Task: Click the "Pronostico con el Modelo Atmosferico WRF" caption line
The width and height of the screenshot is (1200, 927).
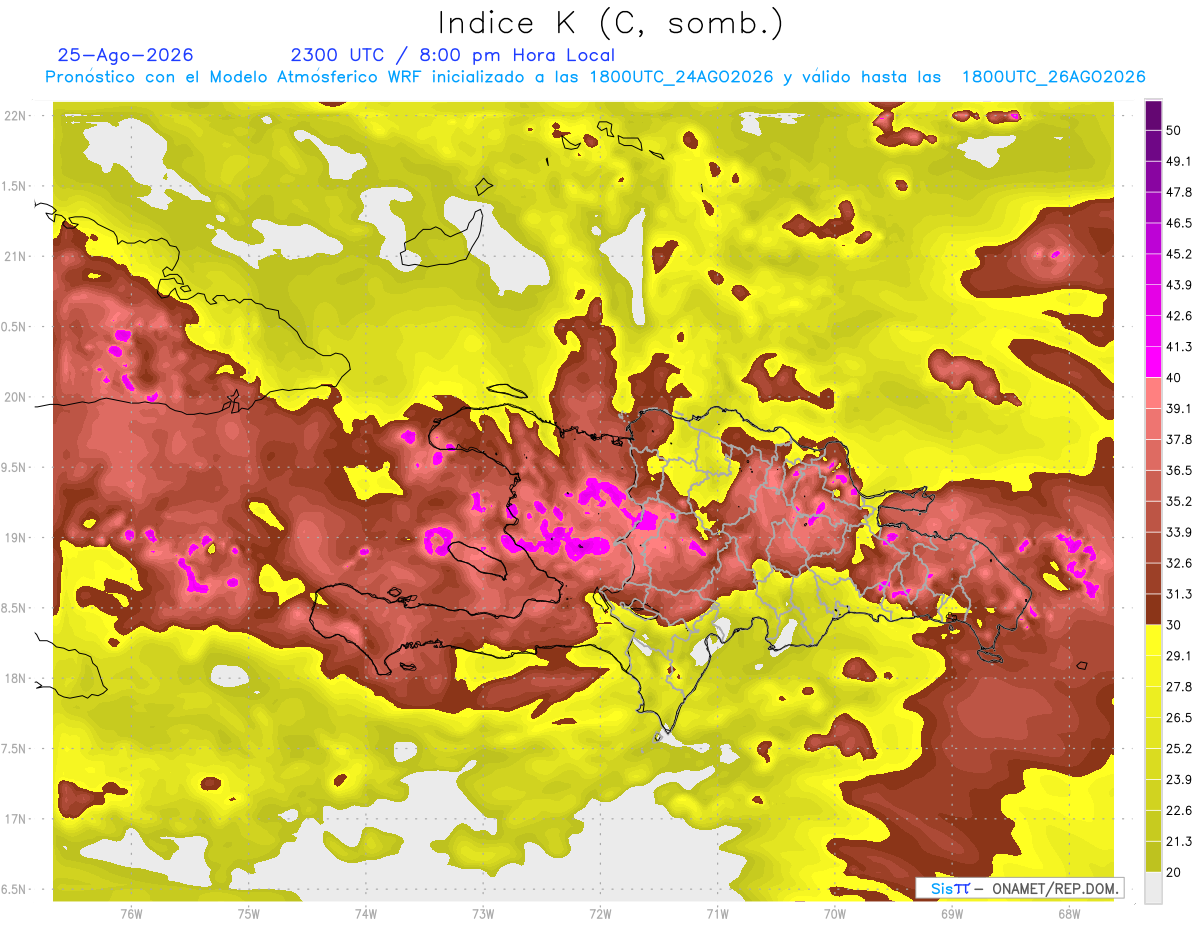Action: (x=595, y=77)
